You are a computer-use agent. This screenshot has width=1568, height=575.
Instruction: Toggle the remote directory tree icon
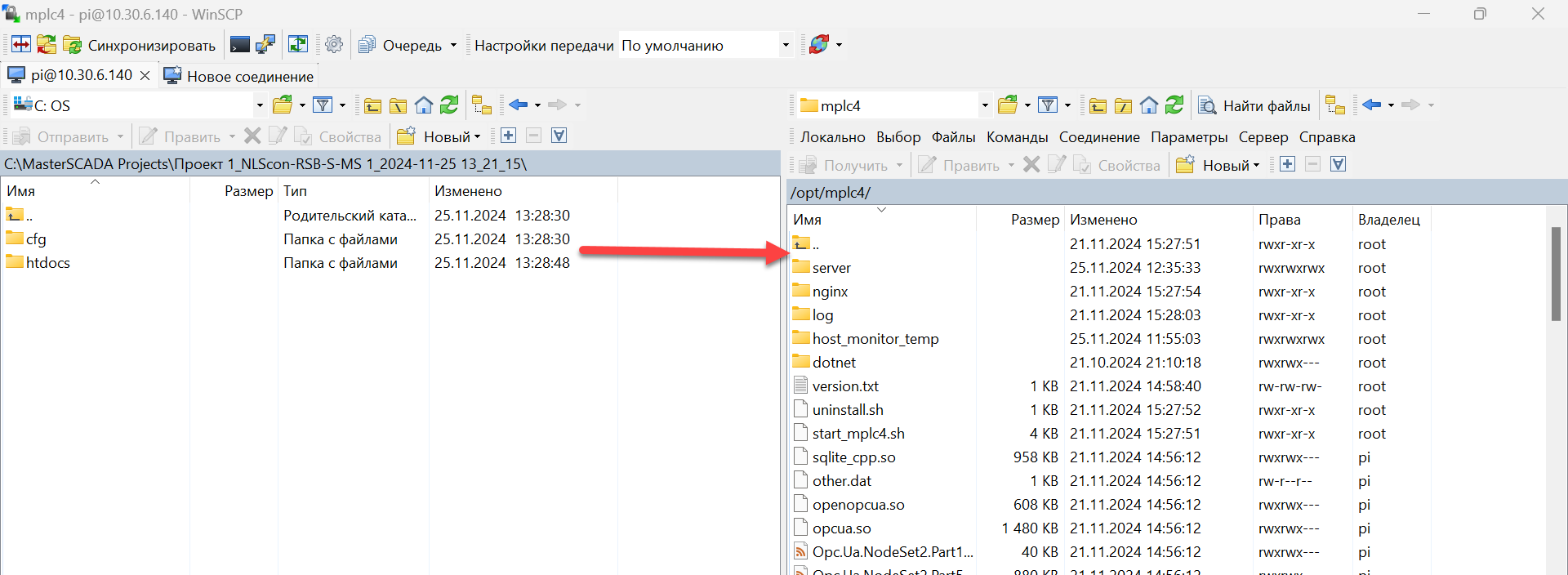pos(1335,105)
